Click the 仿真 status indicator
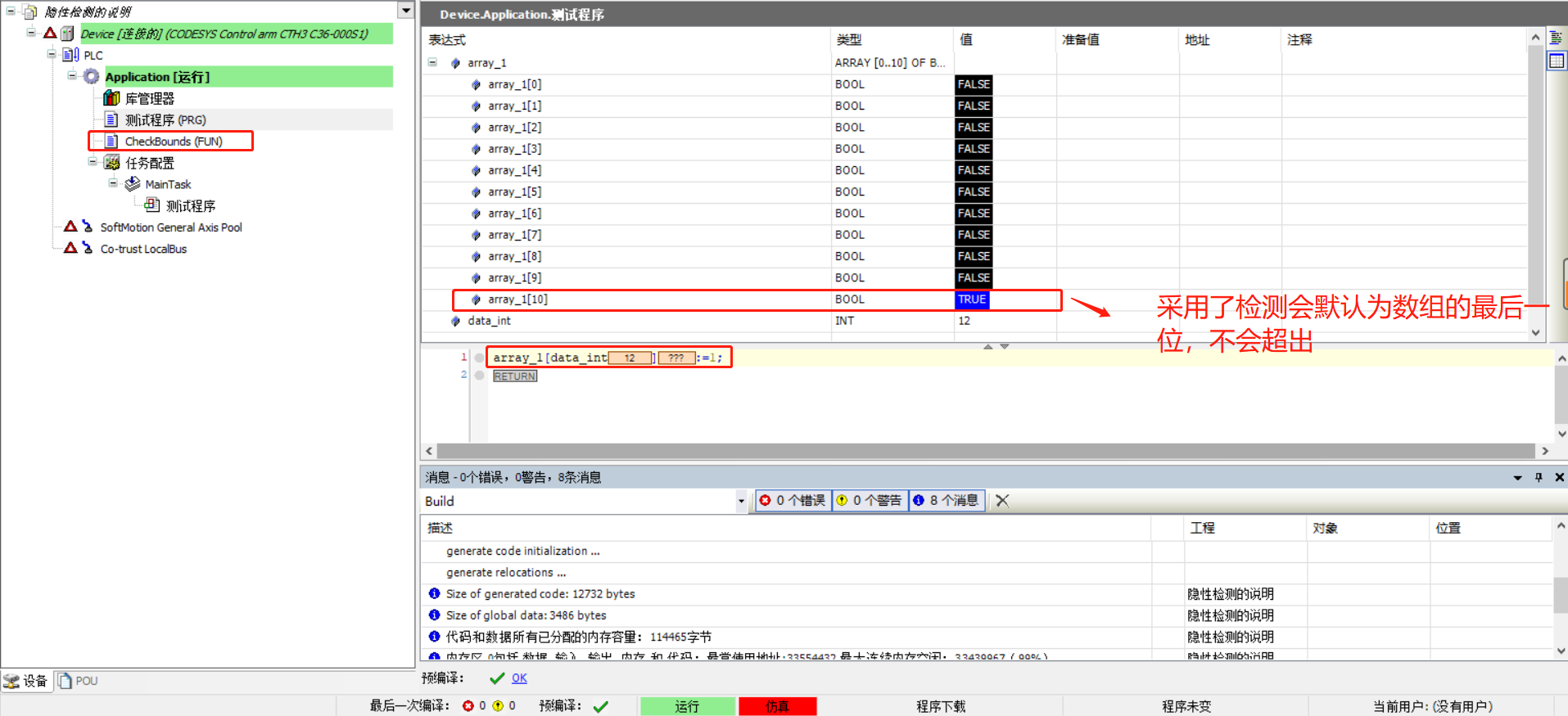 777,706
